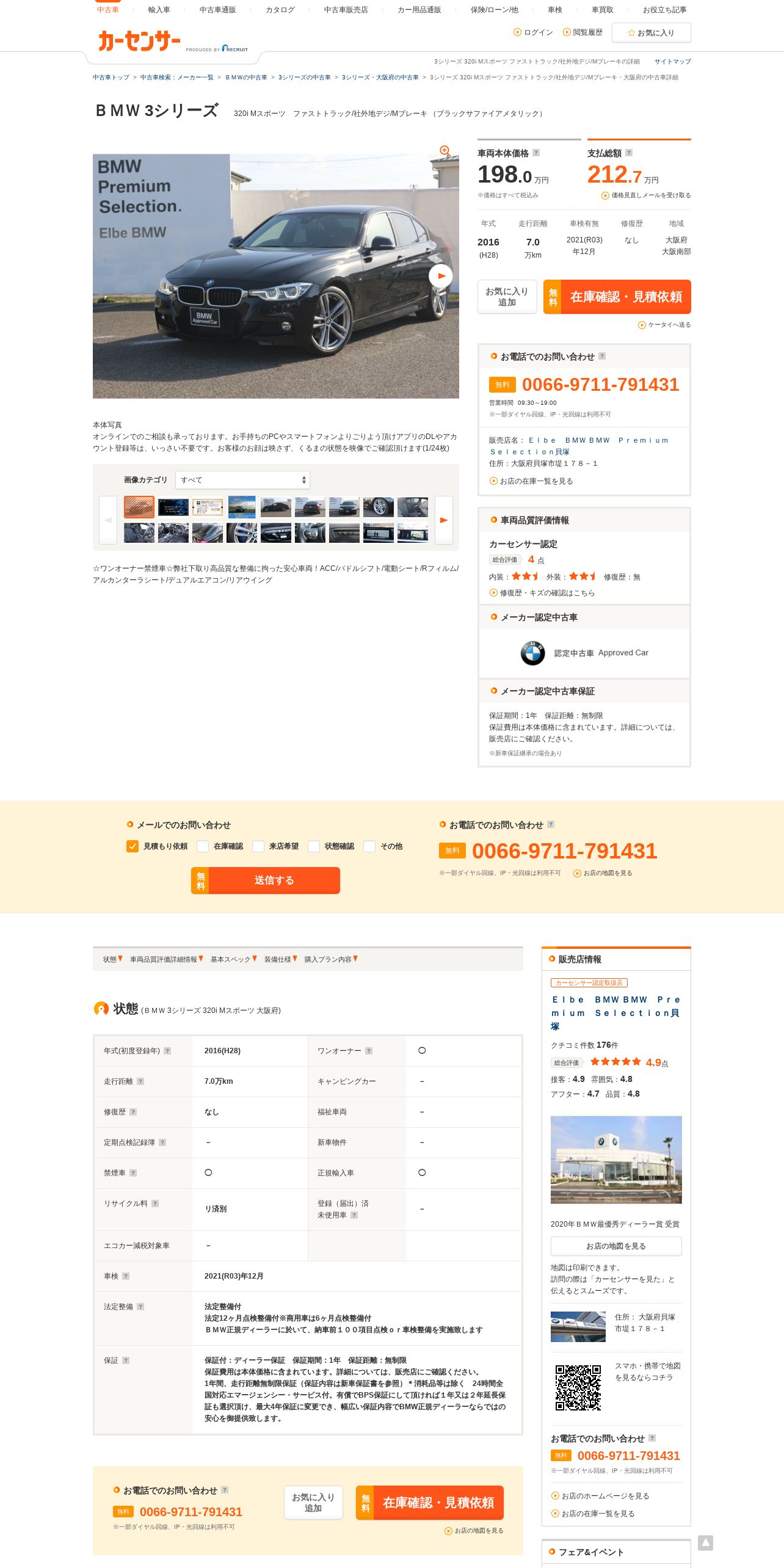Open カー用品通販 tab in top navigation
The image size is (784, 1568).
pos(419,10)
